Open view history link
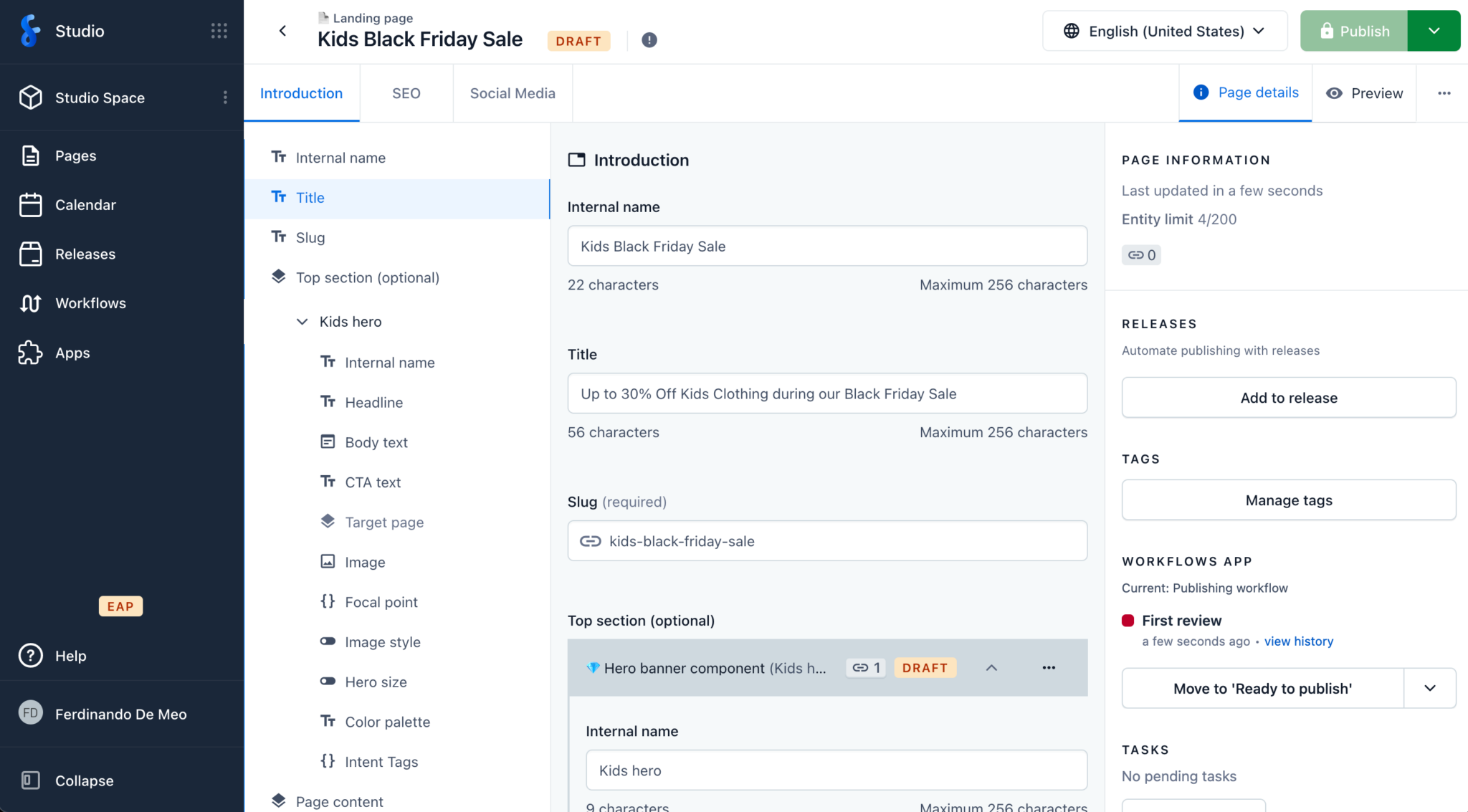This screenshot has width=1468, height=812. pyautogui.click(x=1298, y=641)
